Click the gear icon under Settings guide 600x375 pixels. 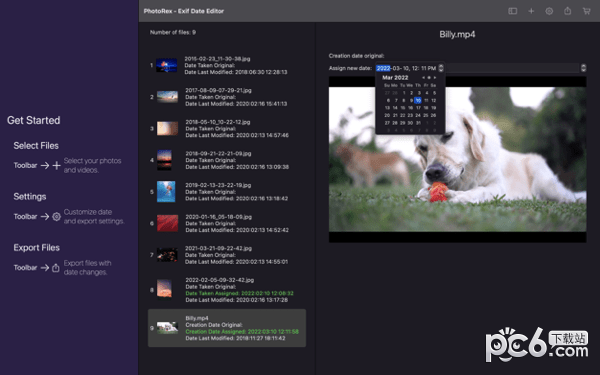coord(56,217)
